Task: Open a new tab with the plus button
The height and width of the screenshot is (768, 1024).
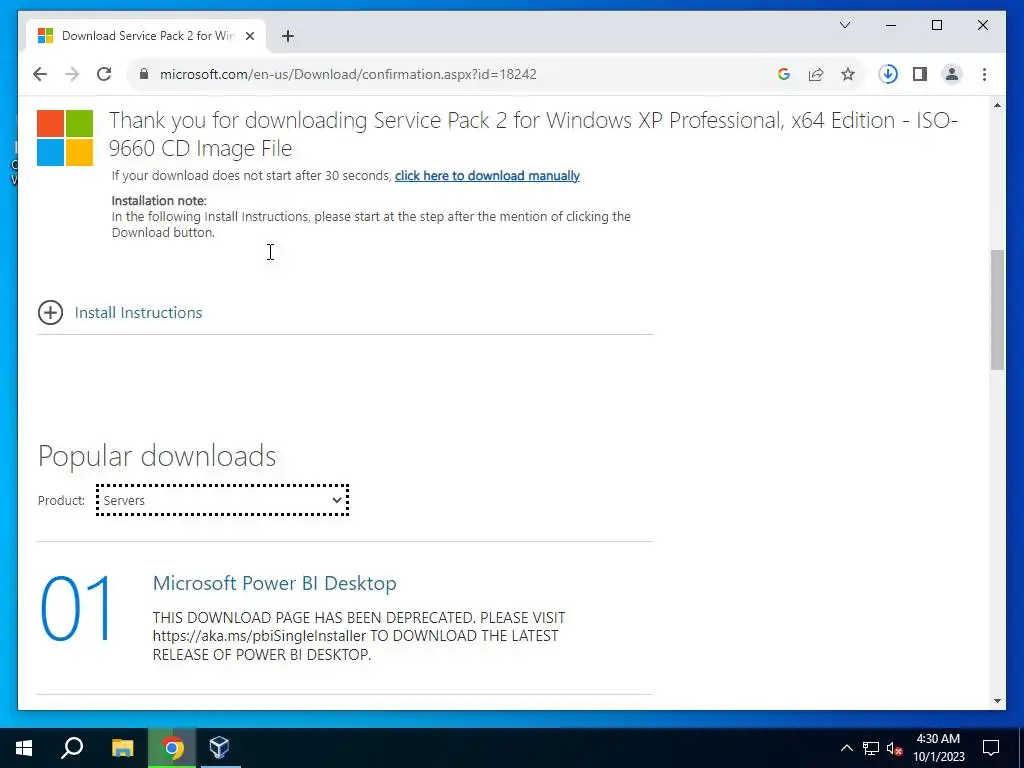Action: 287,36
